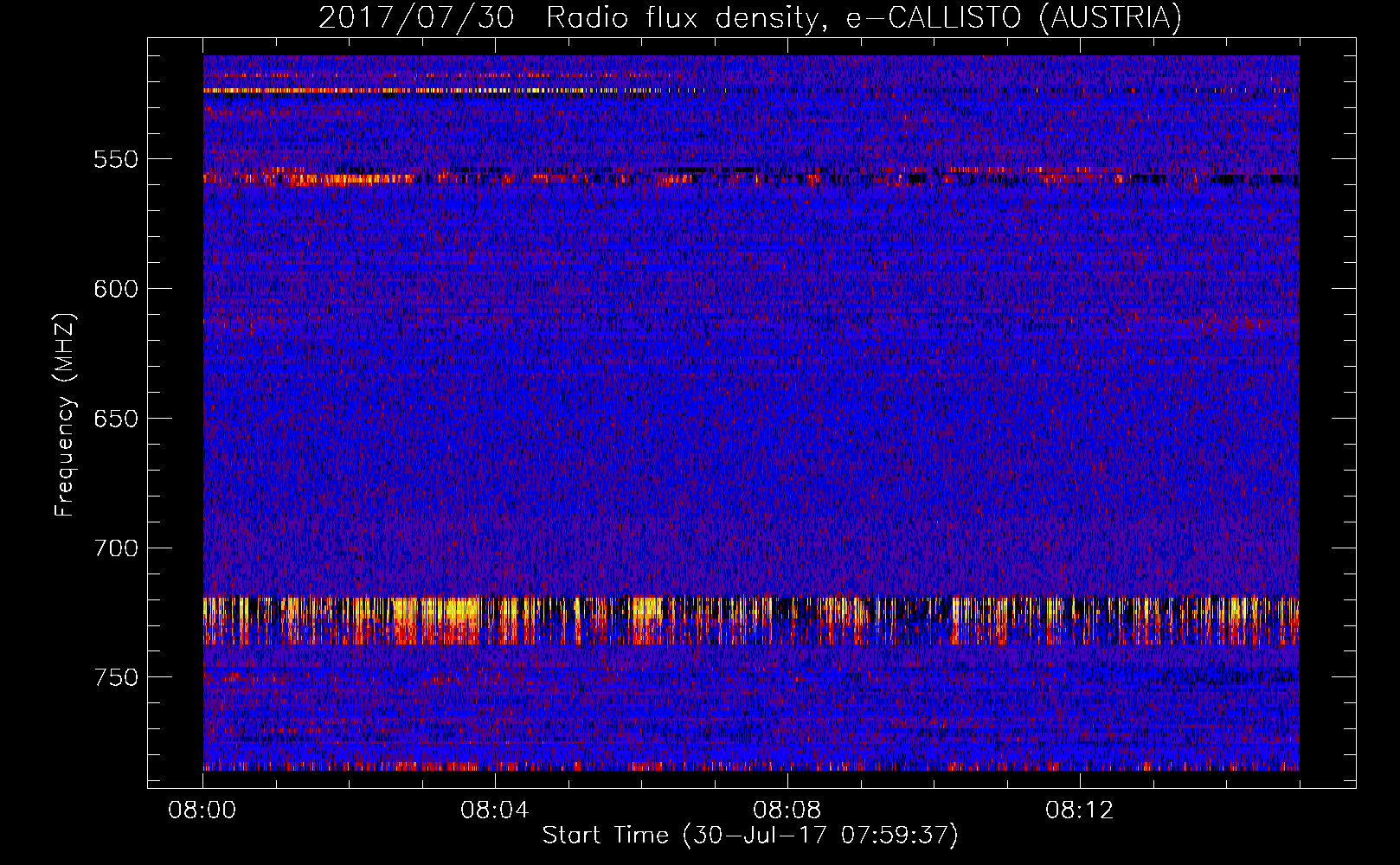Click the 650 frequency tick label
The height and width of the screenshot is (865, 1400).
click(116, 419)
